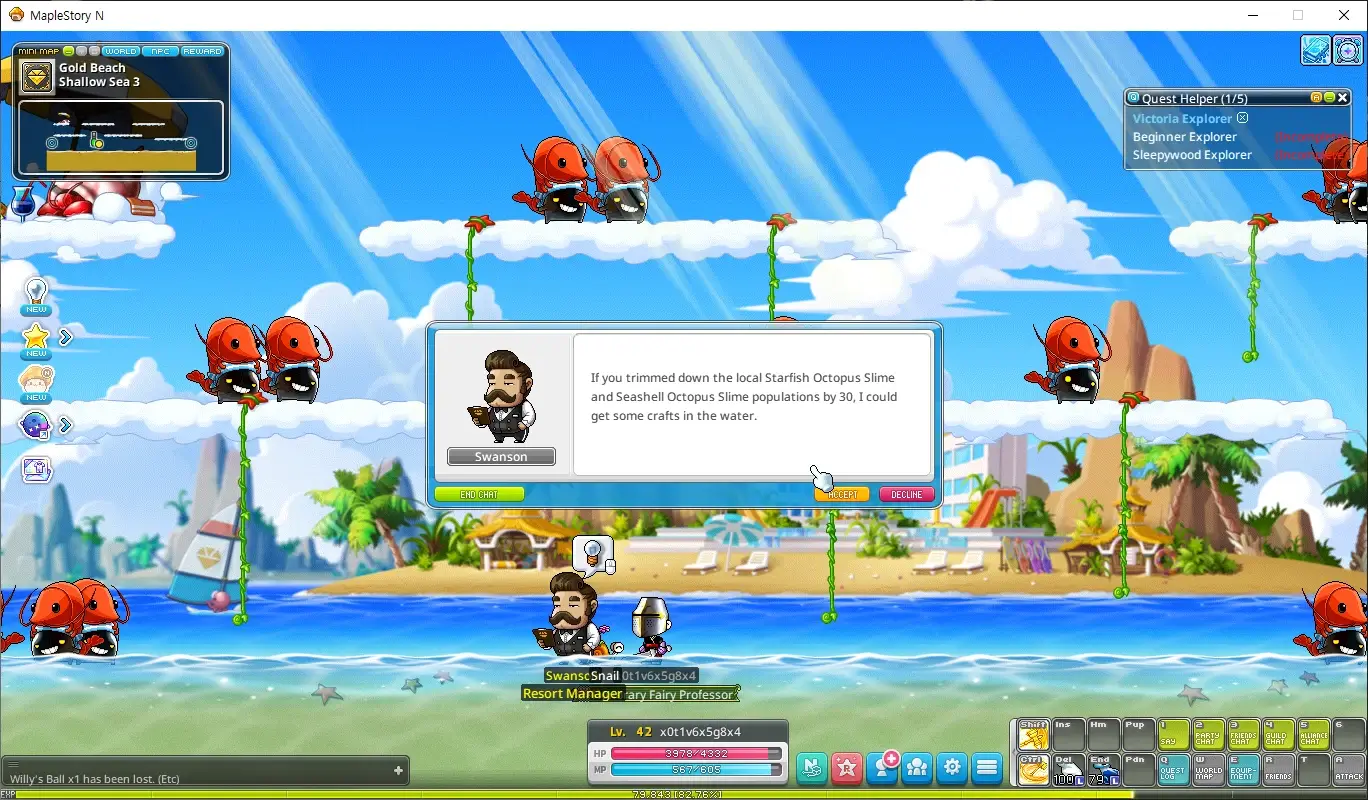Open the World map from minimap
The height and width of the screenshot is (800, 1368).
pos(121,51)
